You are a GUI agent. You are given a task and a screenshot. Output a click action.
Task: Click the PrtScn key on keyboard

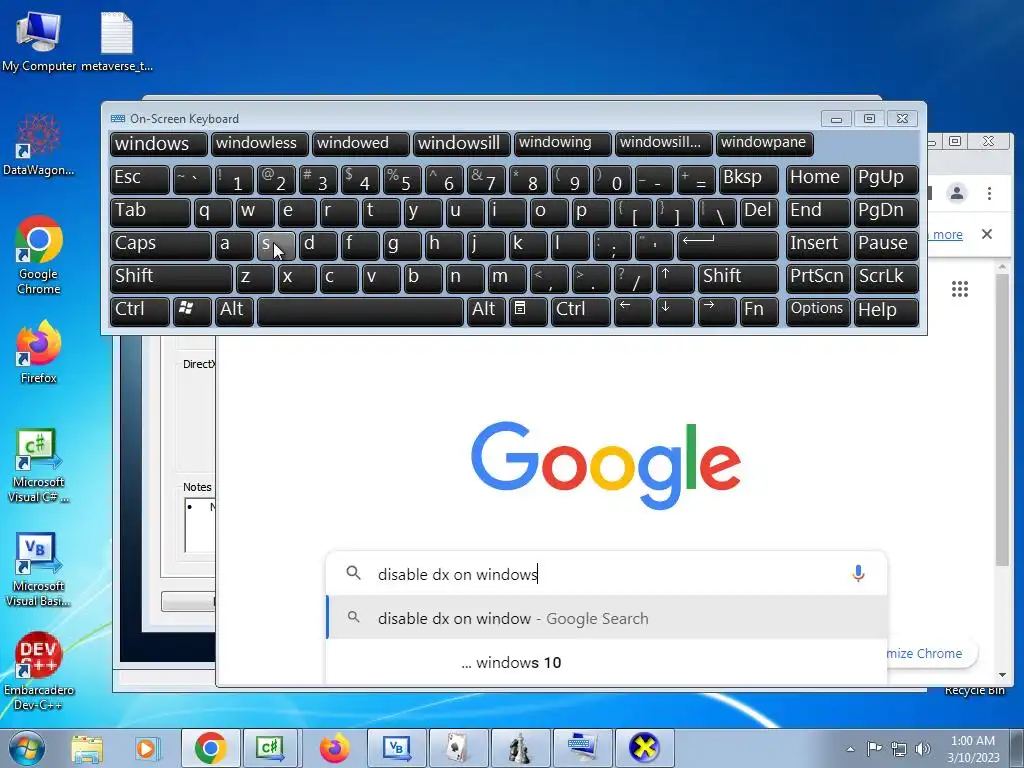[x=818, y=278]
